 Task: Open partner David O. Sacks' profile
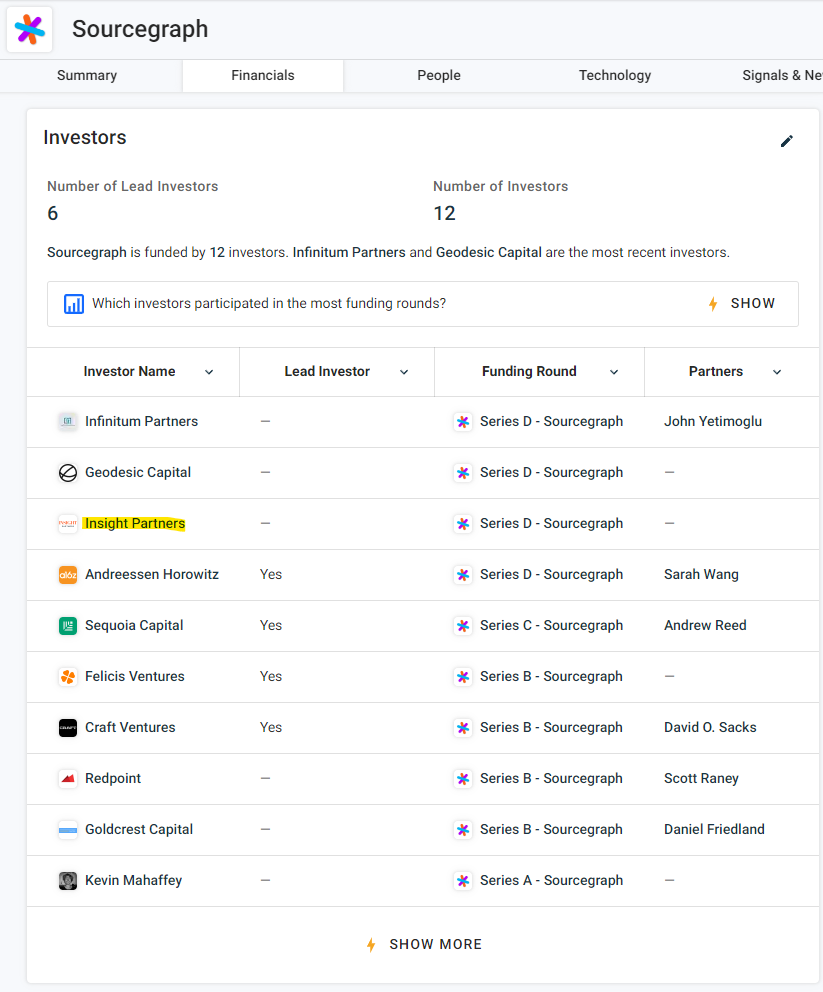pyautogui.click(x=710, y=728)
